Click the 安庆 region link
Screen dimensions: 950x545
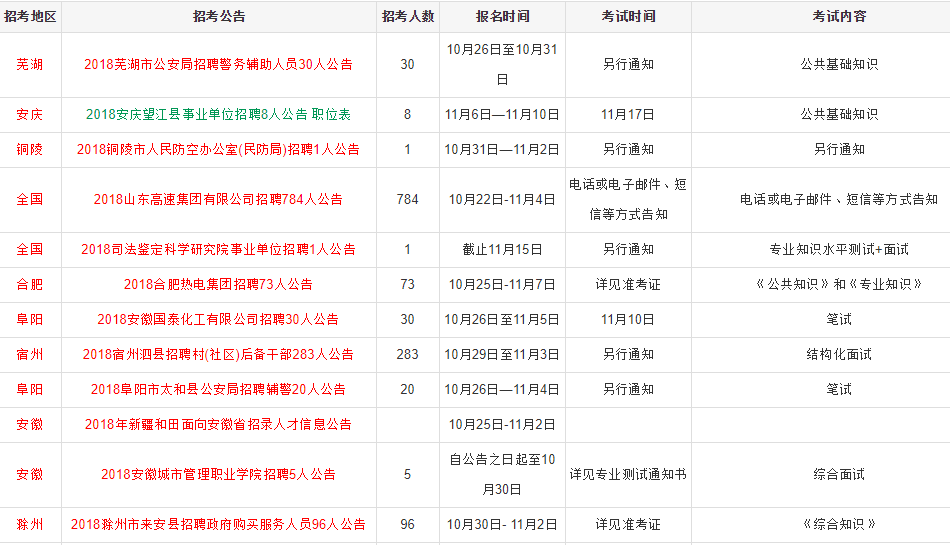[30, 114]
